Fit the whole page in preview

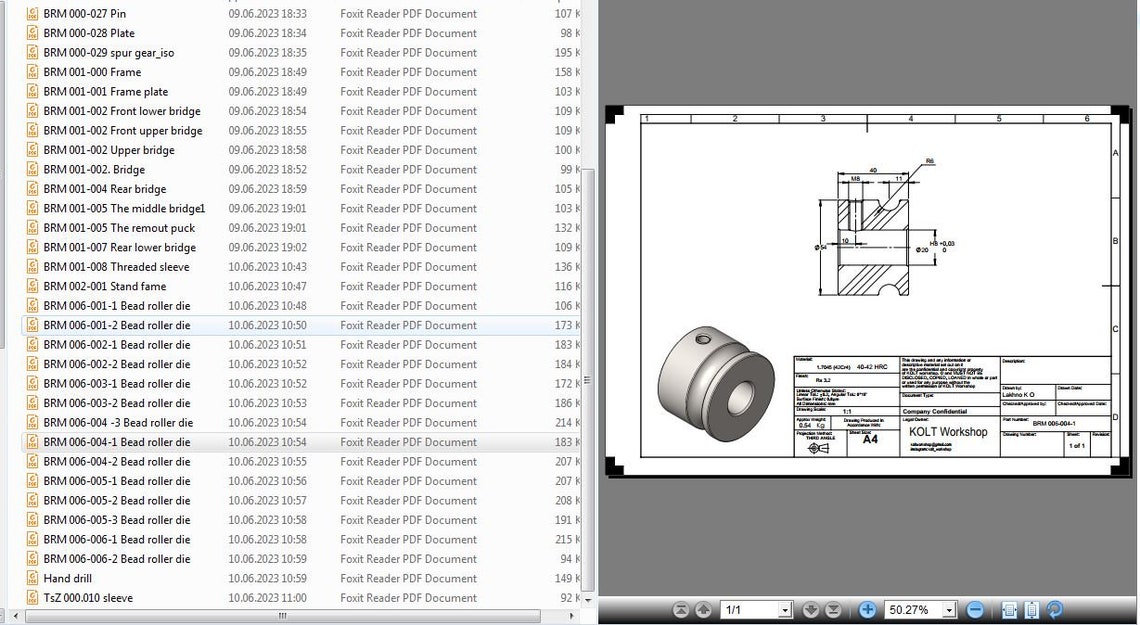[1032, 610]
